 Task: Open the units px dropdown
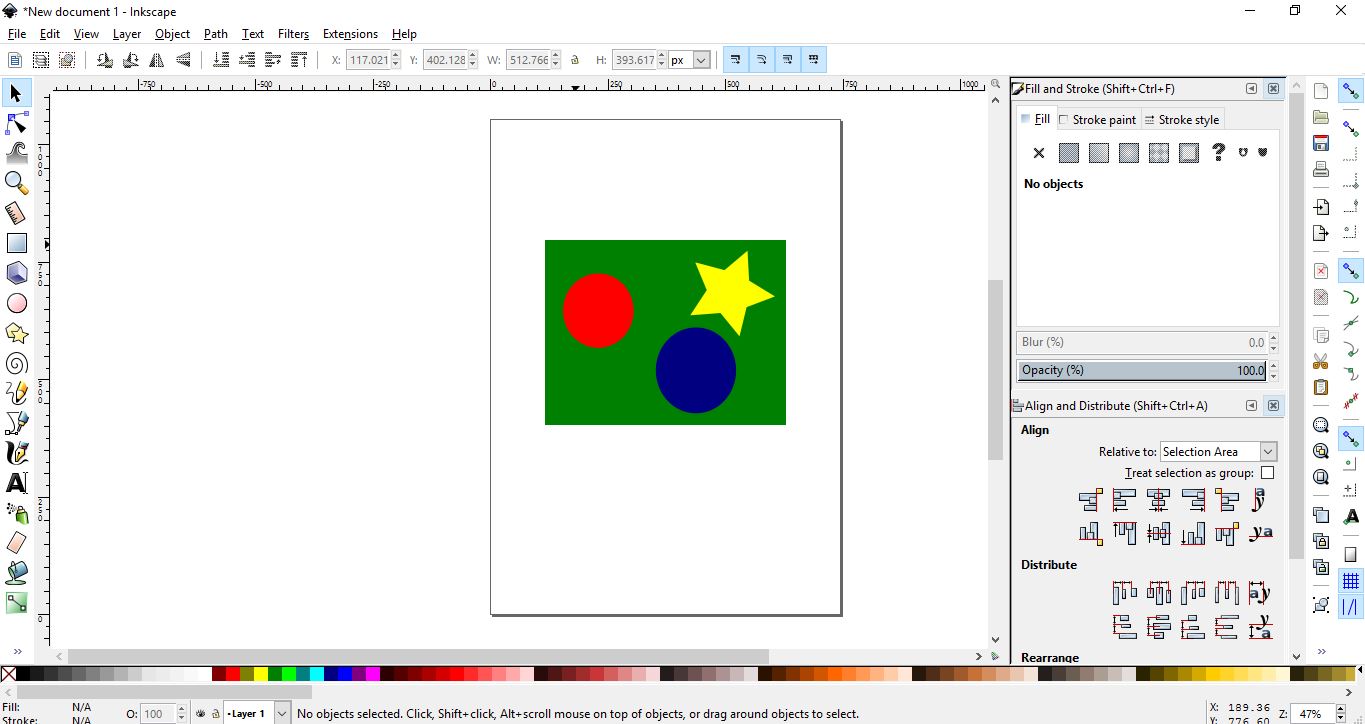pyautogui.click(x=701, y=60)
